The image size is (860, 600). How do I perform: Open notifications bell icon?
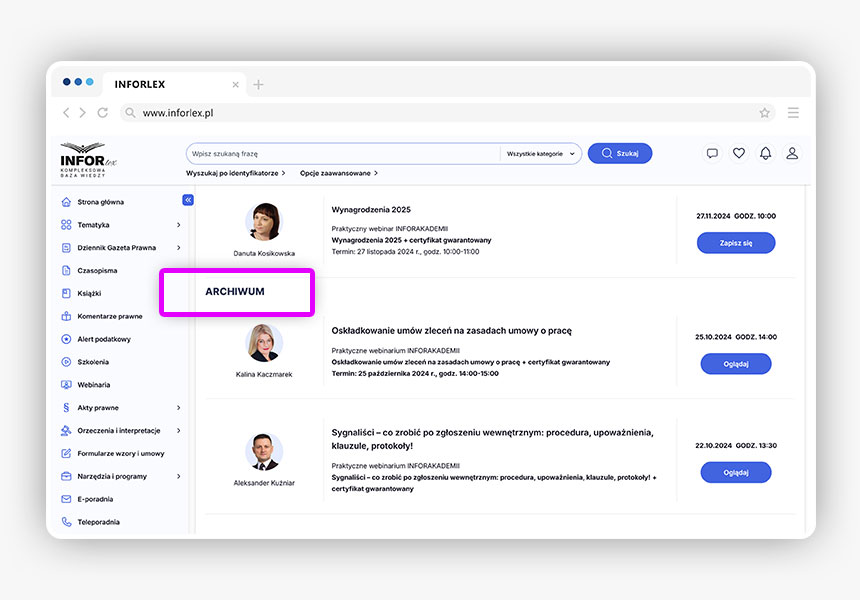pyautogui.click(x=765, y=153)
